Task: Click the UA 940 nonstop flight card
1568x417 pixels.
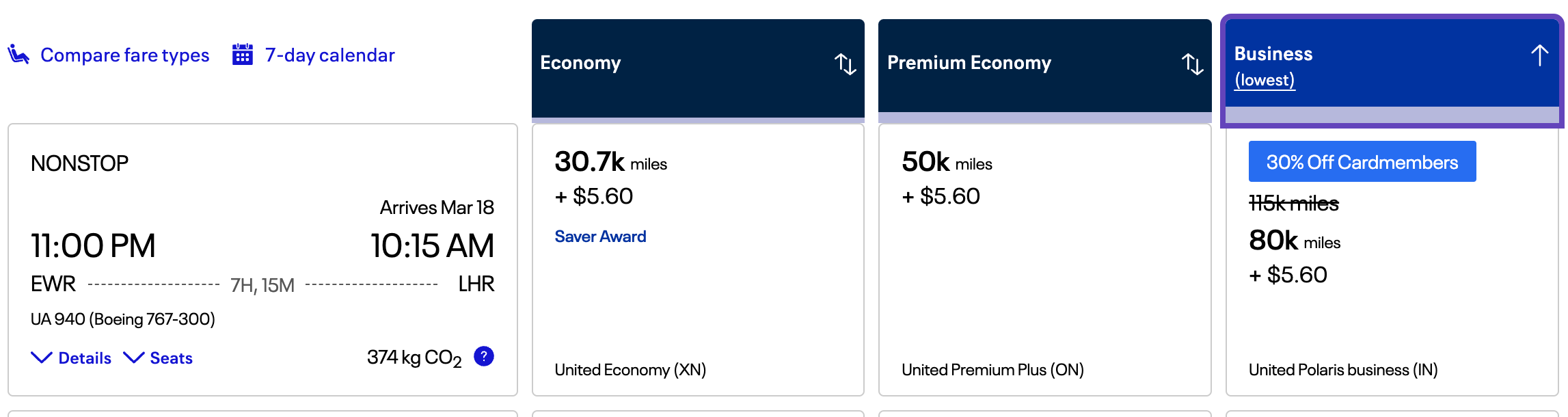Action: pyautogui.click(x=262, y=205)
